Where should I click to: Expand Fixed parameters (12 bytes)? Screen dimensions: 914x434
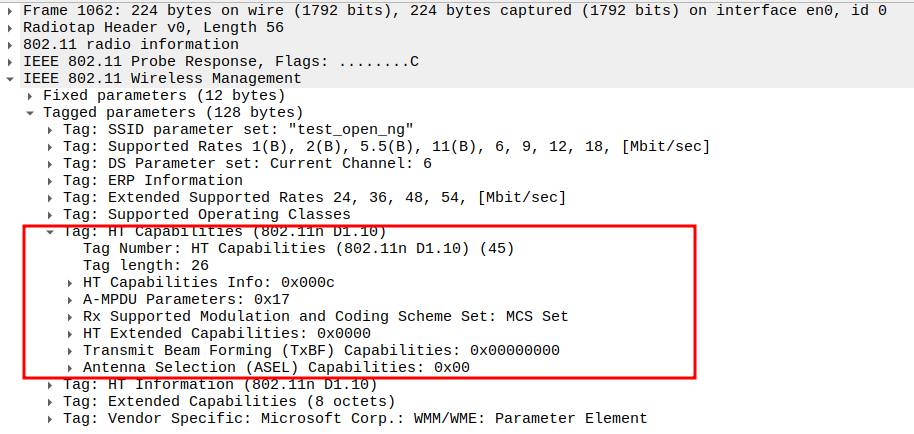31,95
